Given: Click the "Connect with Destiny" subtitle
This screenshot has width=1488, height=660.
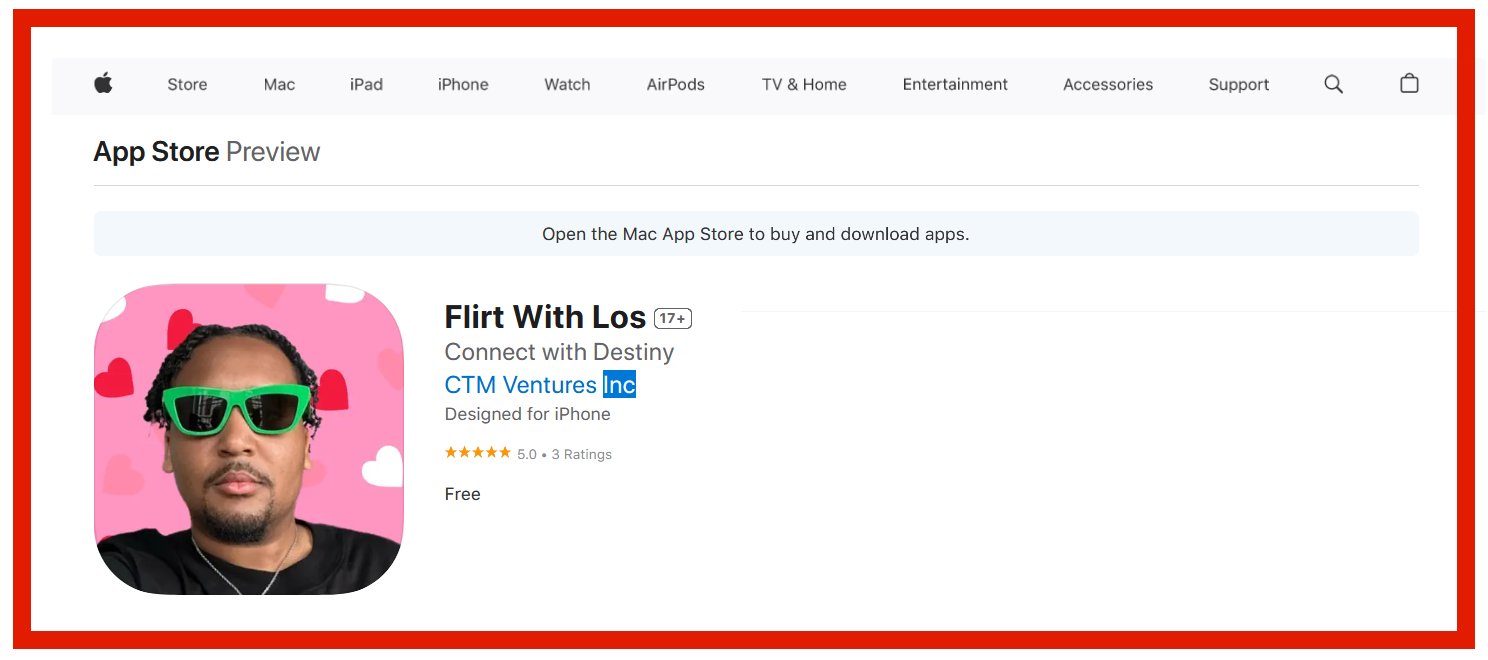Looking at the screenshot, I should [559, 352].
